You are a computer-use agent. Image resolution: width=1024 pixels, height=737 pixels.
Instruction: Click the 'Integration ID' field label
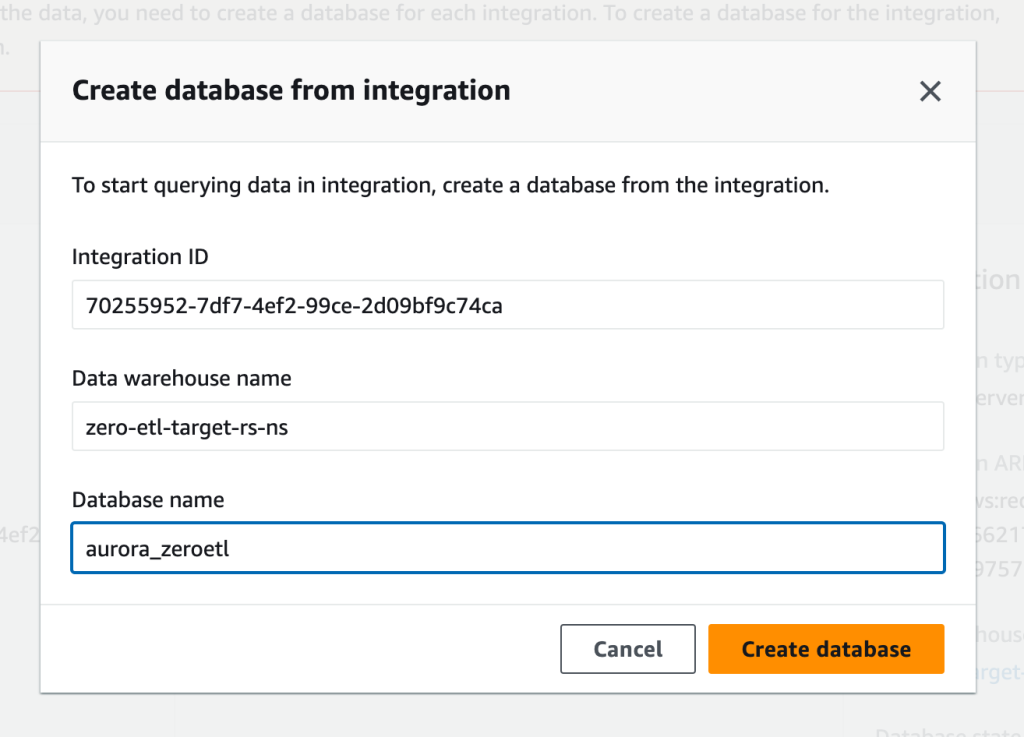[140, 257]
